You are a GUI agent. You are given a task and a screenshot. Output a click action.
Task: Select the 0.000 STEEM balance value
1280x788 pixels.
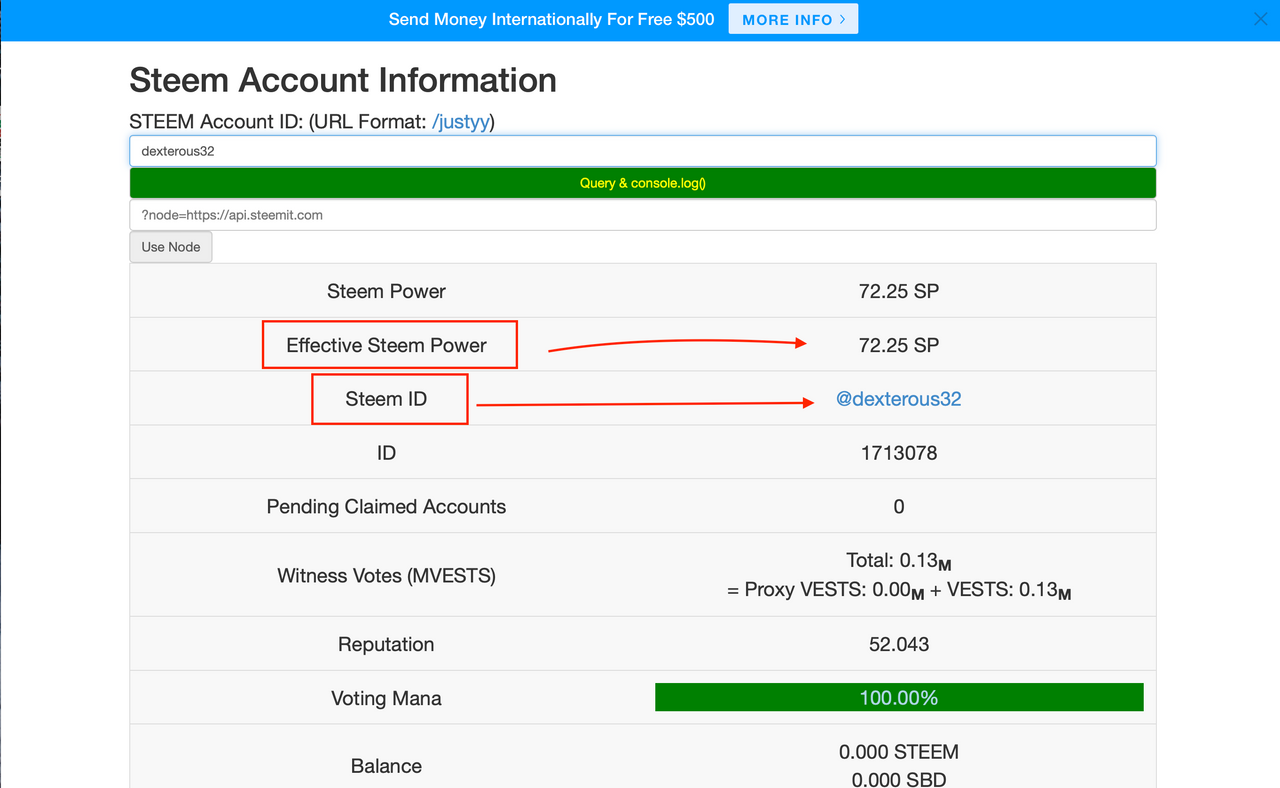899,752
